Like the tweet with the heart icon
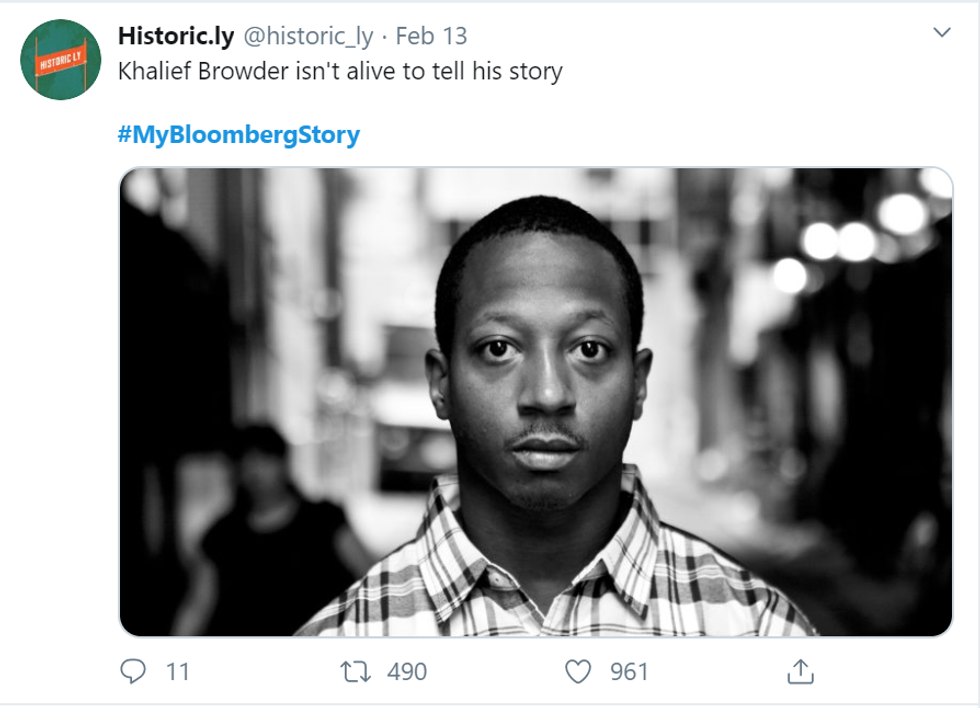 (x=578, y=671)
